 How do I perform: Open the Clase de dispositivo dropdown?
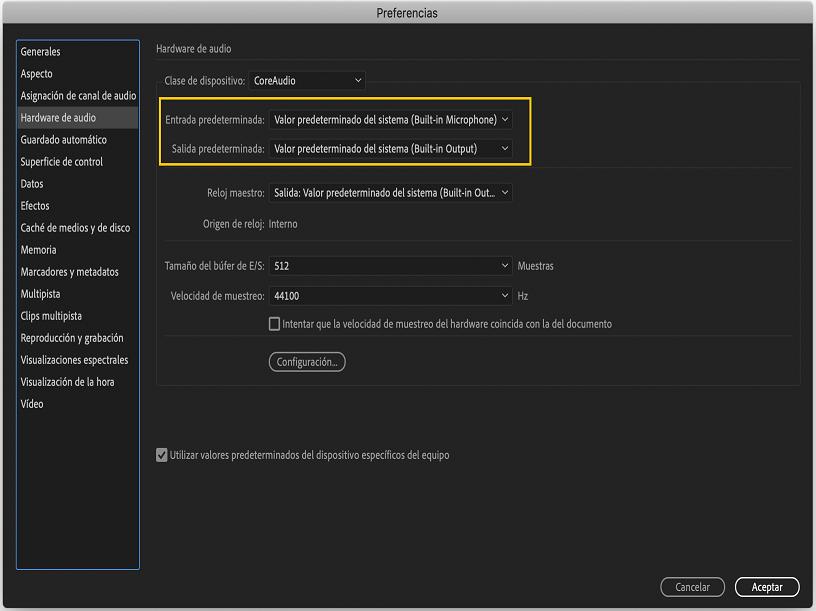[x=308, y=80]
